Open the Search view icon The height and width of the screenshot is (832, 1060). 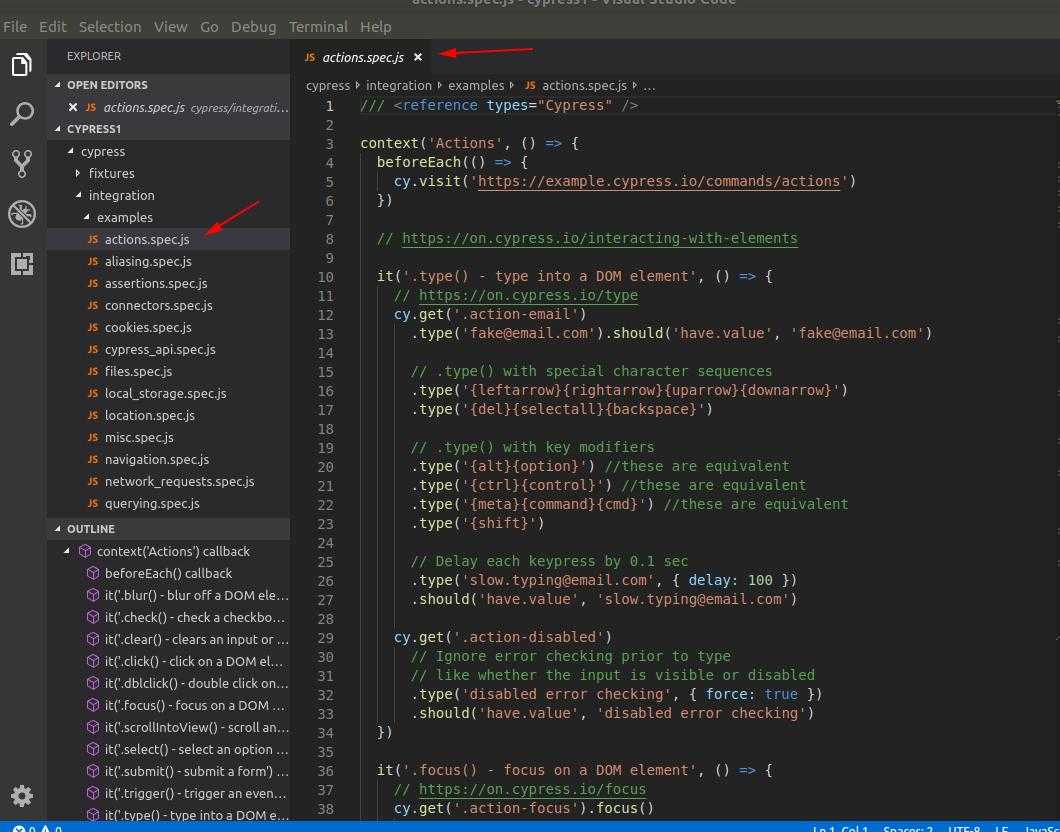[22, 114]
